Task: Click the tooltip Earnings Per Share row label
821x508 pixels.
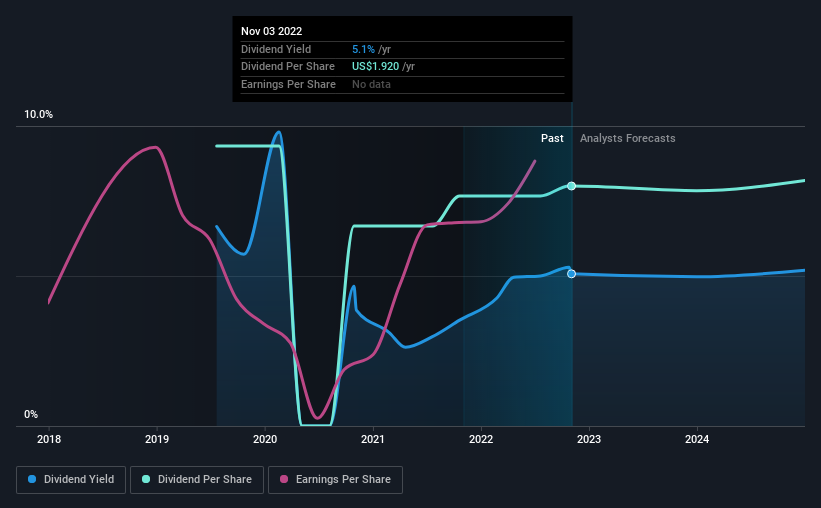Action: click(288, 84)
